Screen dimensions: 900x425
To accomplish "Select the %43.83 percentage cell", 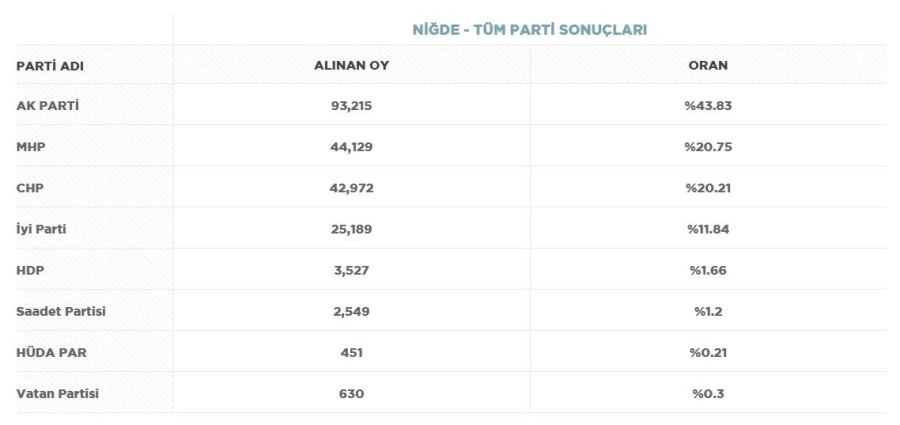I will pos(708,106).
